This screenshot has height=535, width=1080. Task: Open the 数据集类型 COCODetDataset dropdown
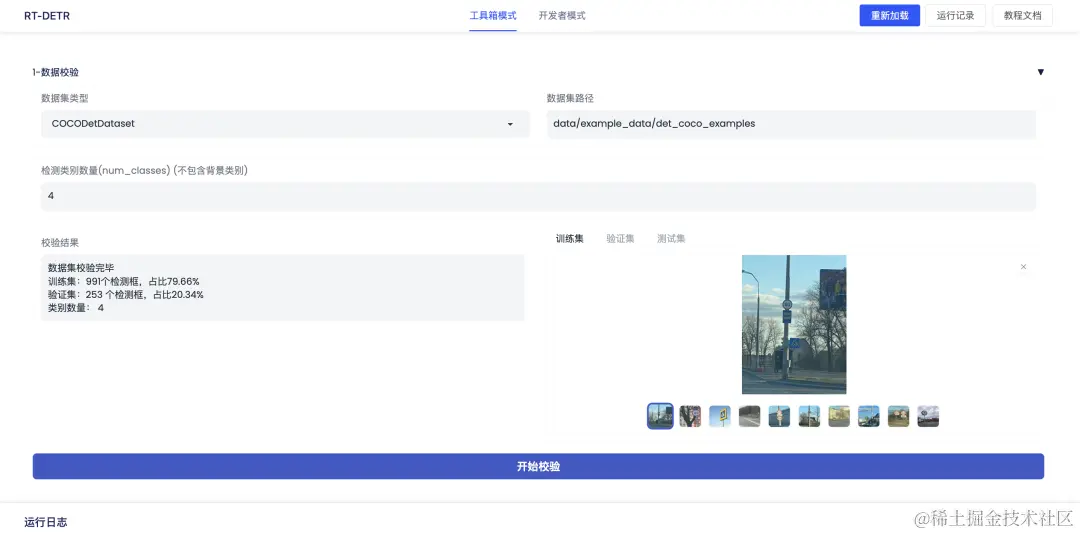click(285, 124)
